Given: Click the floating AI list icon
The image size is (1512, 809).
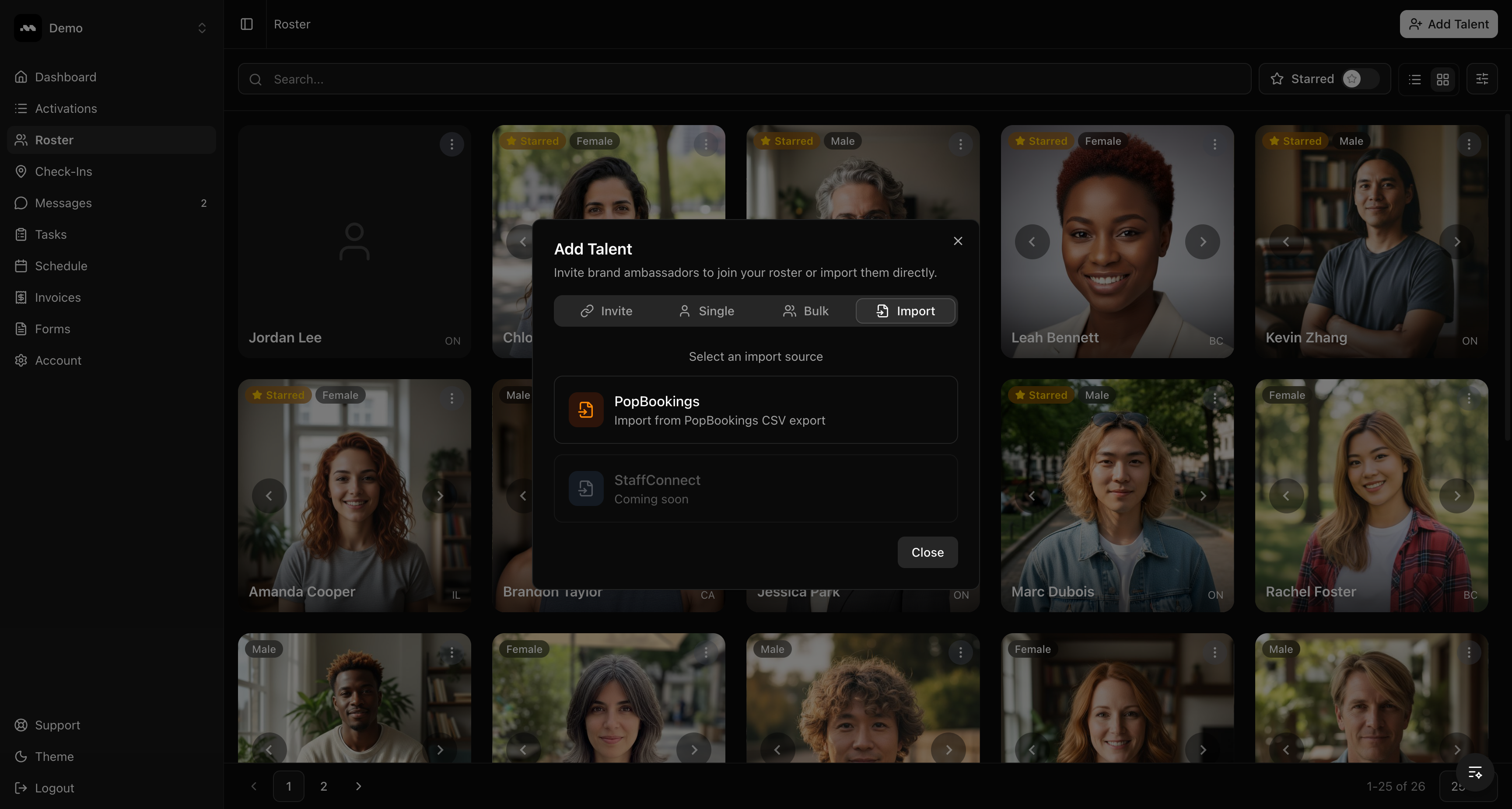Looking at the screenshot, I should (x=1474, y=773).
